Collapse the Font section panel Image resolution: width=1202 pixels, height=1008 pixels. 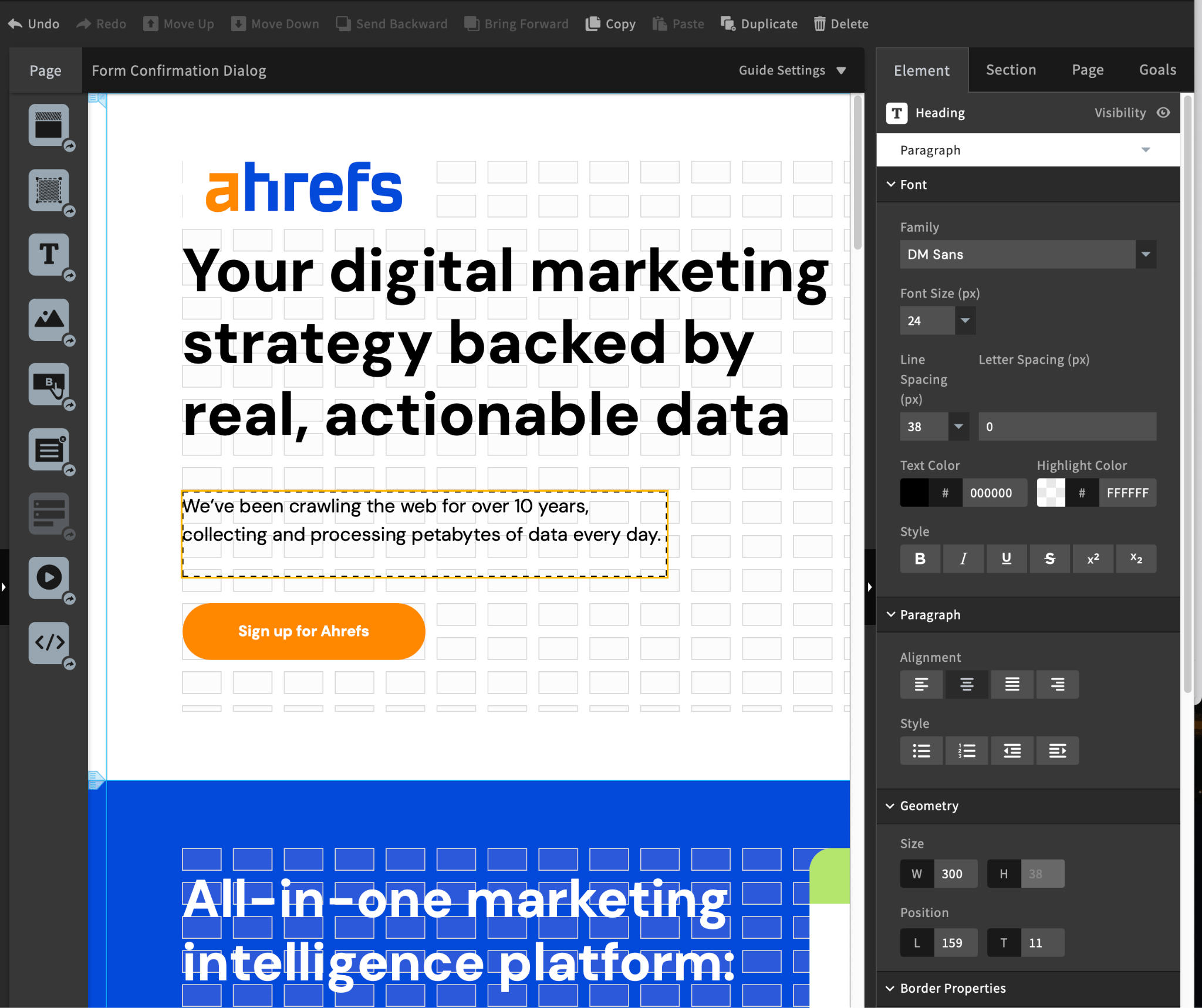(x=892, y=184)
